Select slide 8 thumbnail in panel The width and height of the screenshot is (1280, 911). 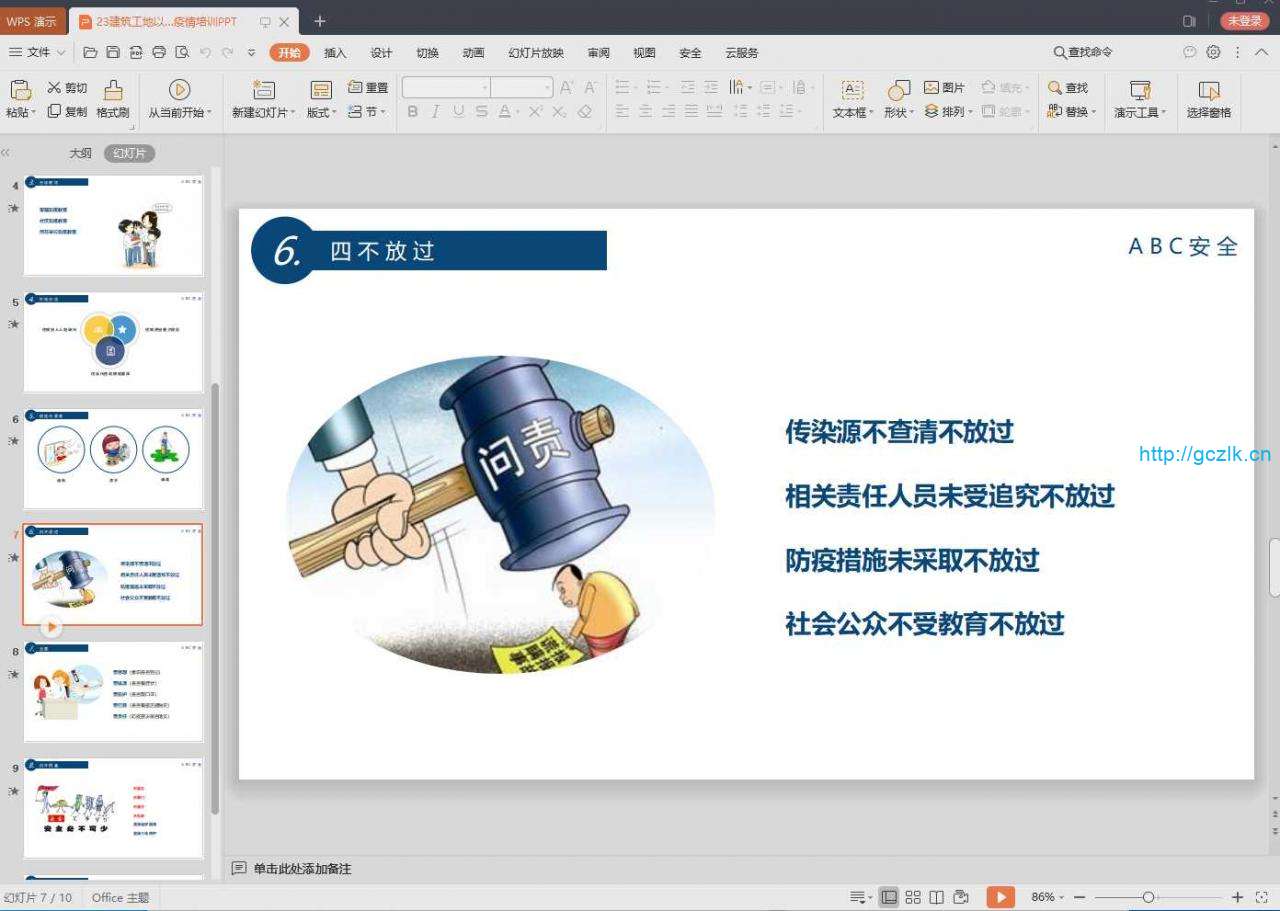point(113,692)
